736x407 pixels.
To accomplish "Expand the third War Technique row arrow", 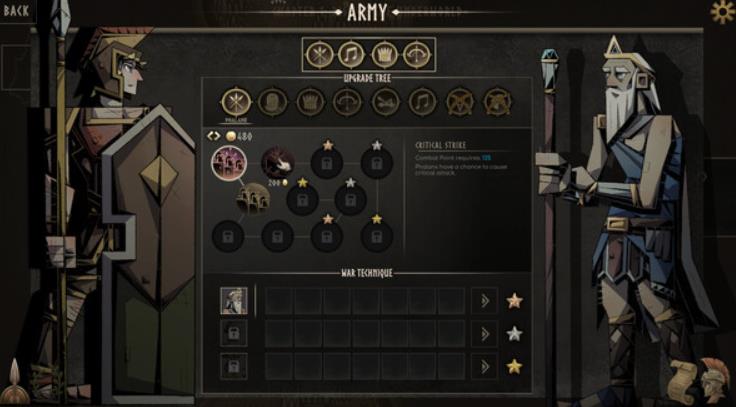I will click(x=484, y=366).
